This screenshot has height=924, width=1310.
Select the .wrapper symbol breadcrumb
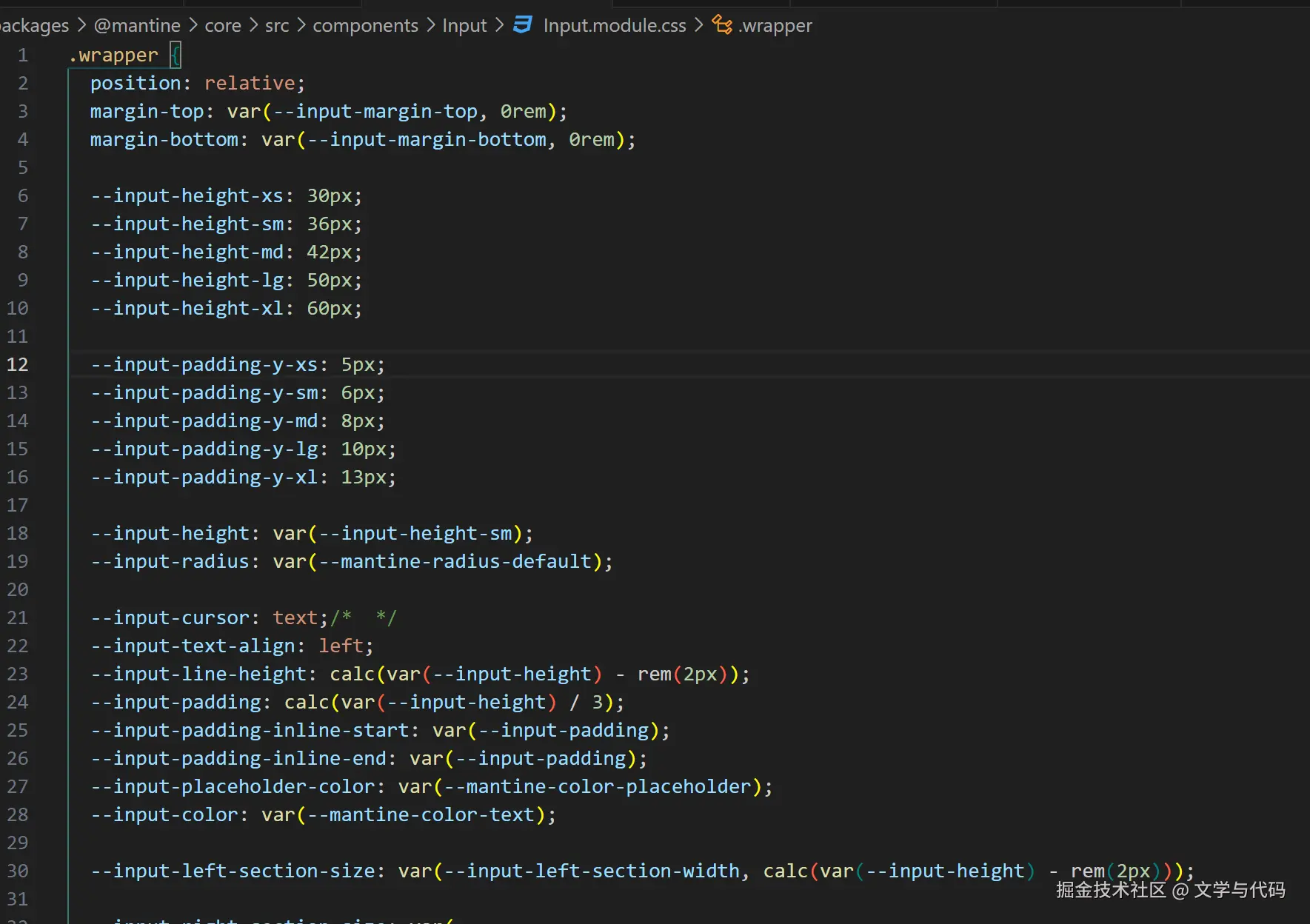(x=775, y=25)
